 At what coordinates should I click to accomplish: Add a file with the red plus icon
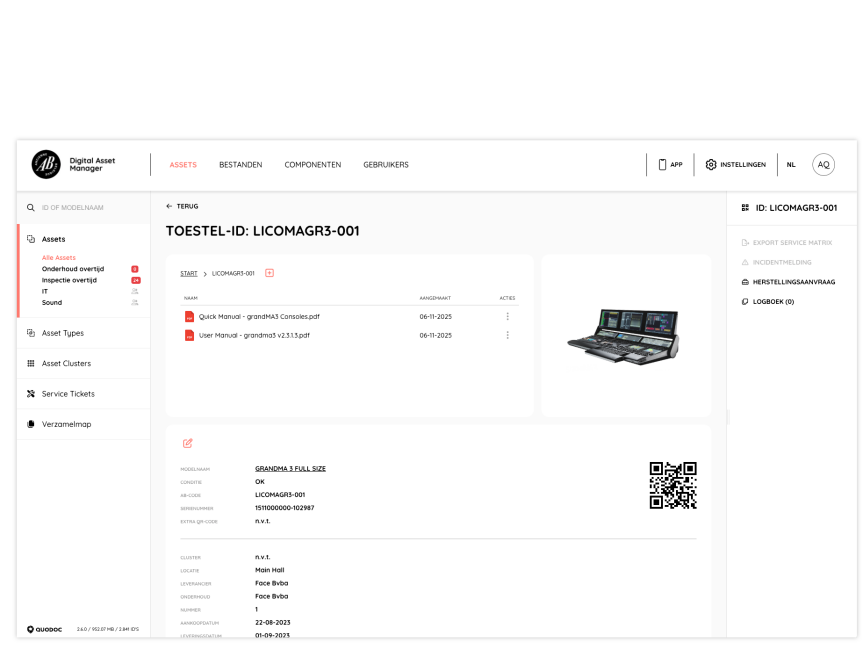coord(269,273)
